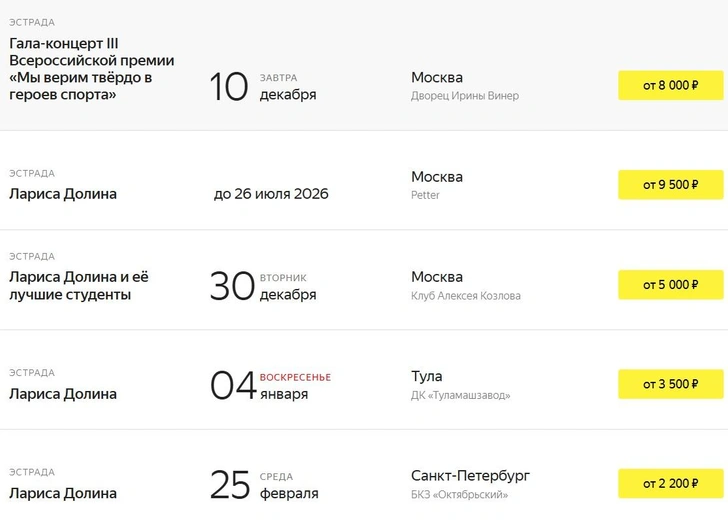Open the Лариса Долина concert in Тула
Screen dimensions: 728x527
(63, 394)
